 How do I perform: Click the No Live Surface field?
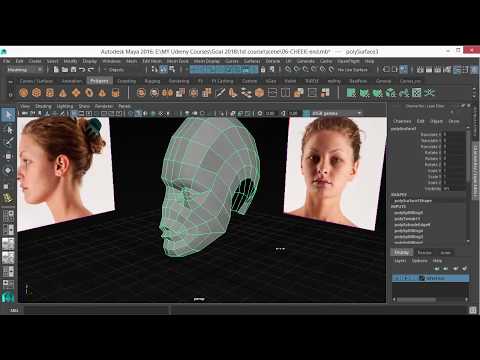(x=353, y=69)
